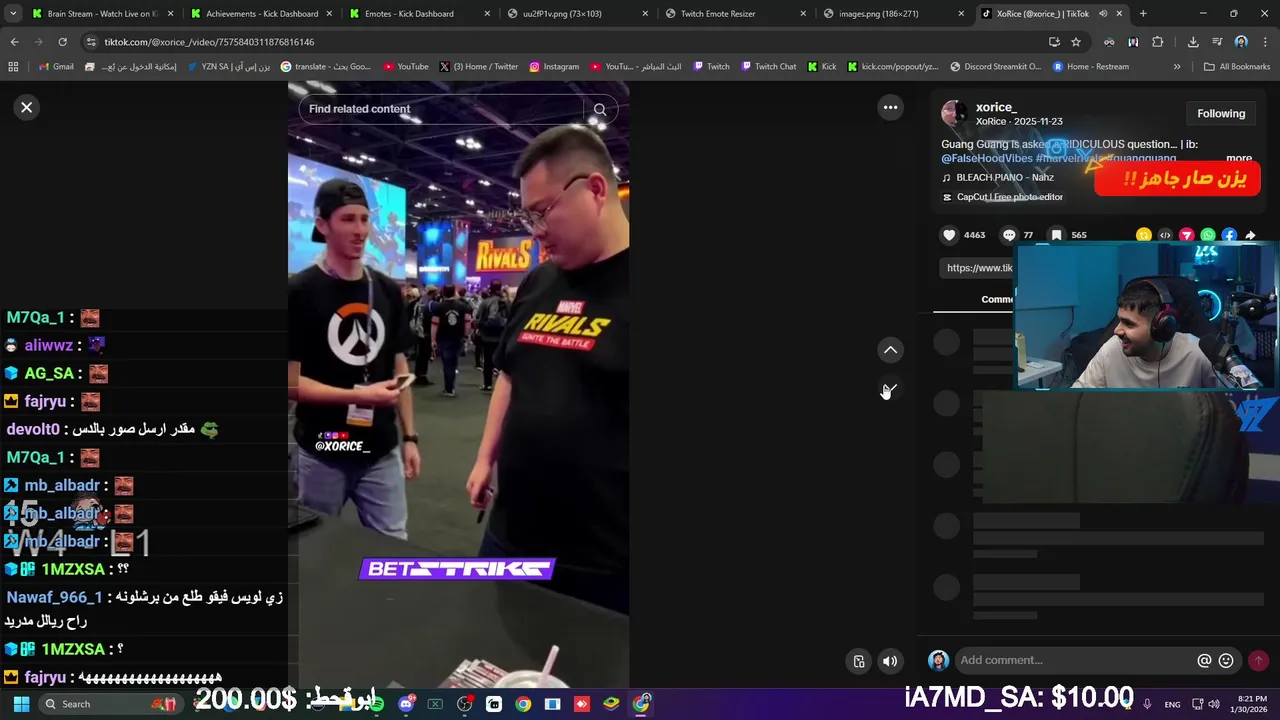
Task: Open emoji picker in comment box
Action: click(x=1226, y=660)
